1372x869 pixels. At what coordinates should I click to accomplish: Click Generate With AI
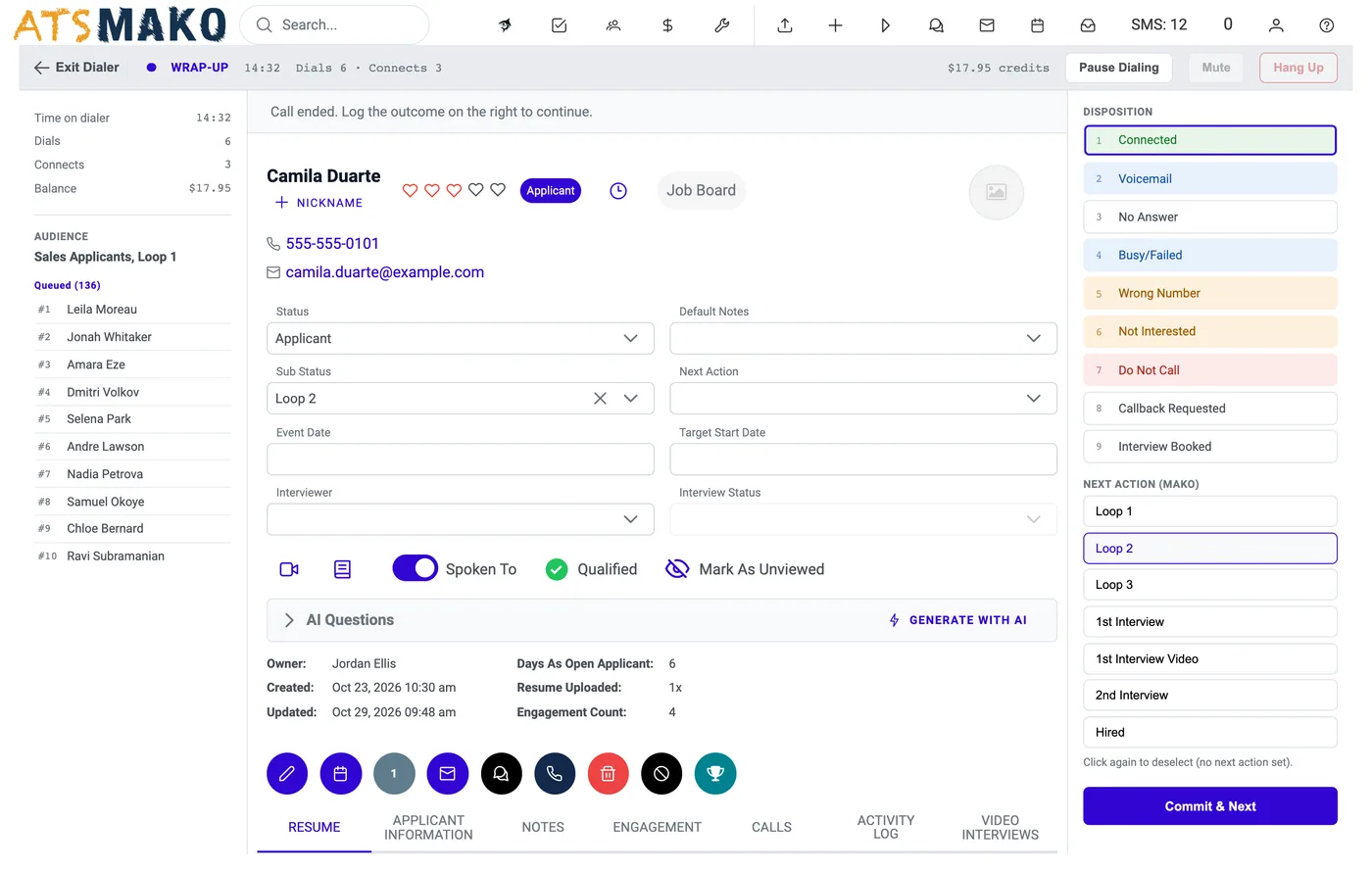click(x=958, y=620)
